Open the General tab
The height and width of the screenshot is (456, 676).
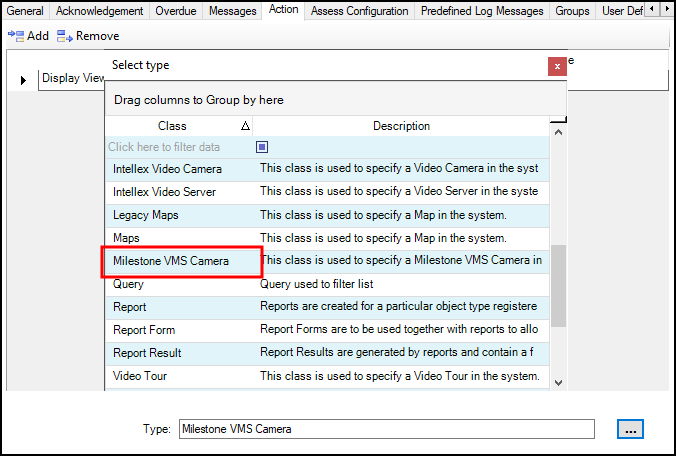pyautogui.click(x=25, y=11)
